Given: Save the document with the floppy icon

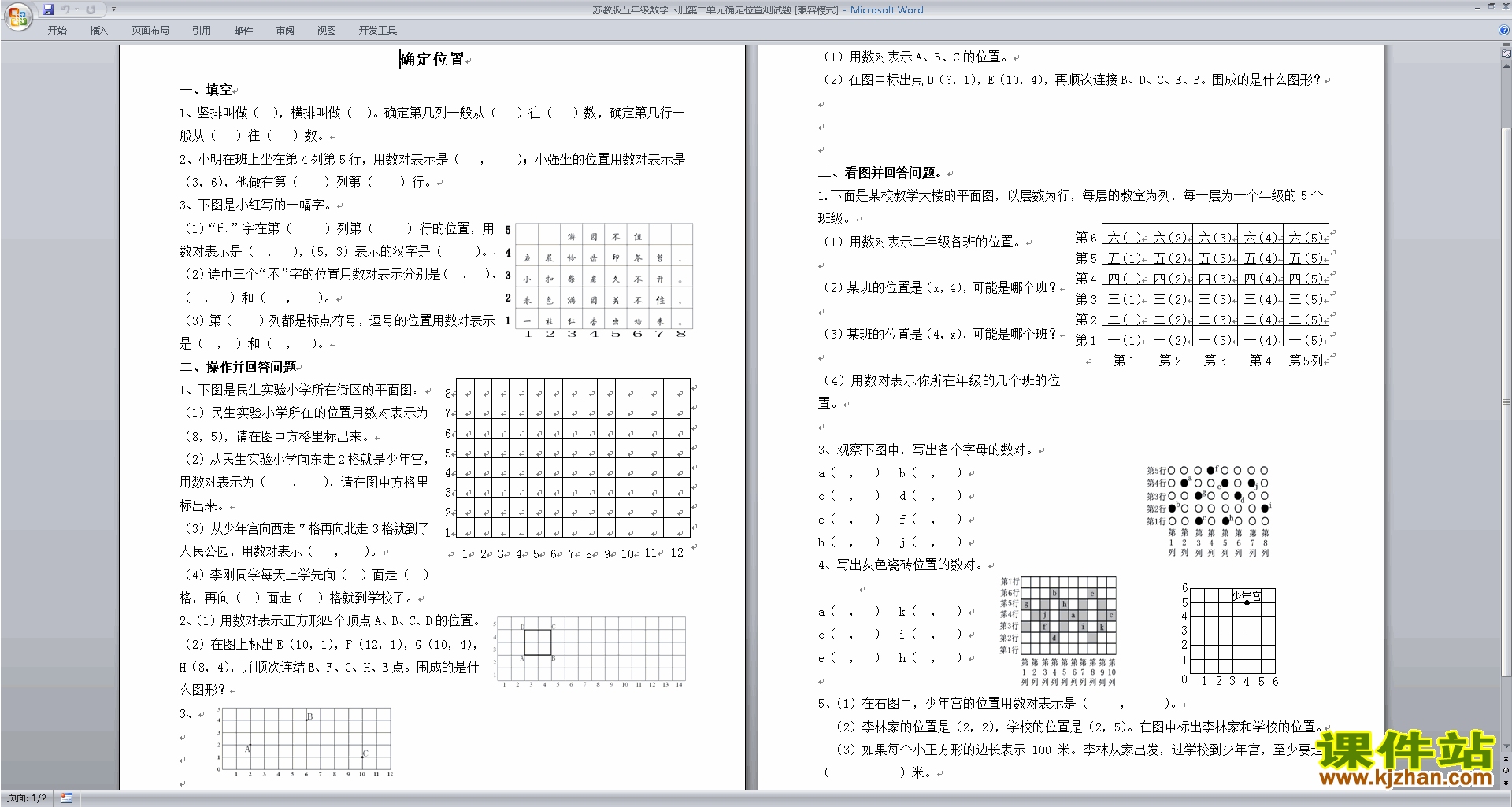Looking at the screenshot, I should click(48, 9).
